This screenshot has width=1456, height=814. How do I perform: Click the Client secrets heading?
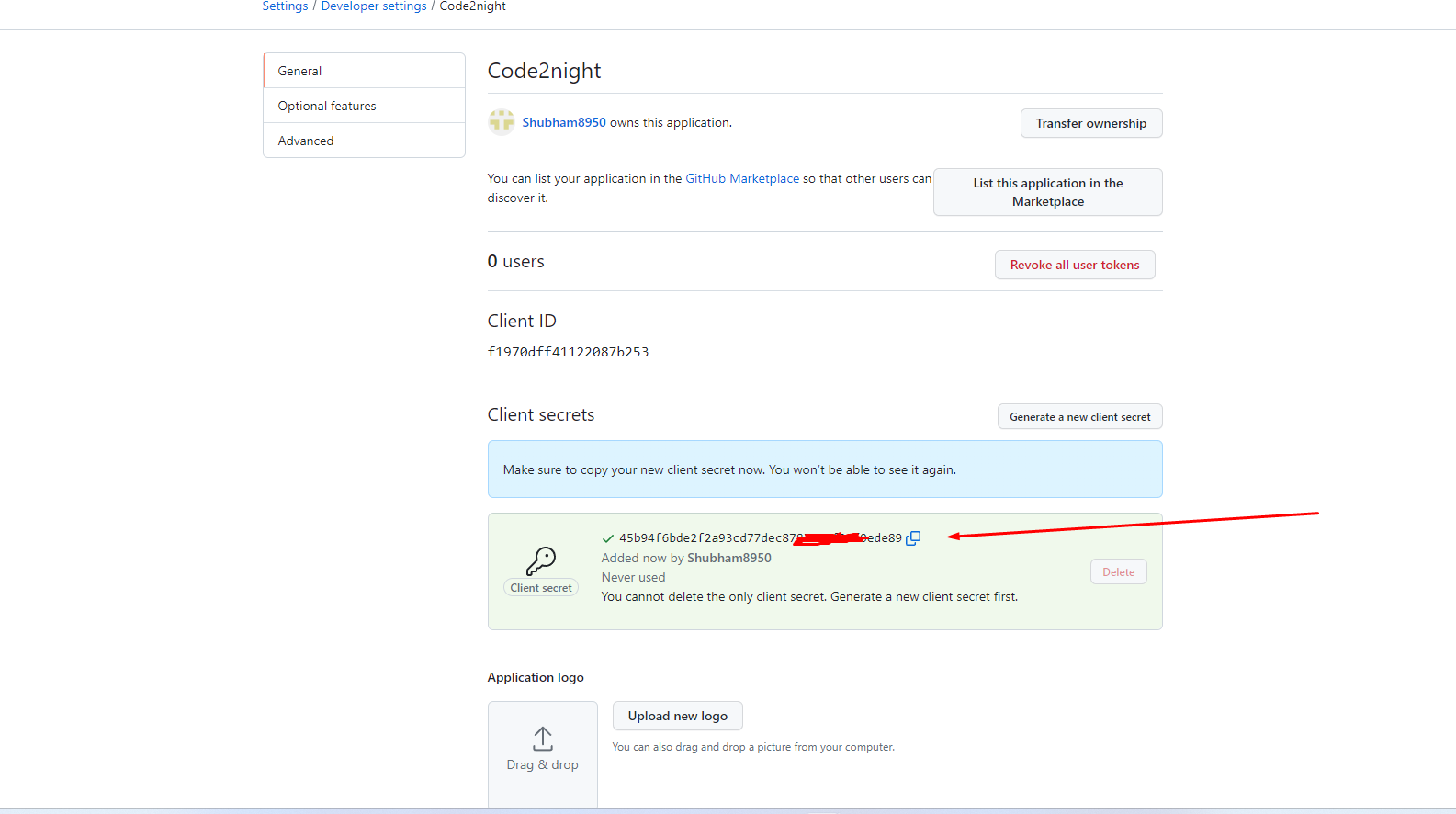[x=541, y=415]
